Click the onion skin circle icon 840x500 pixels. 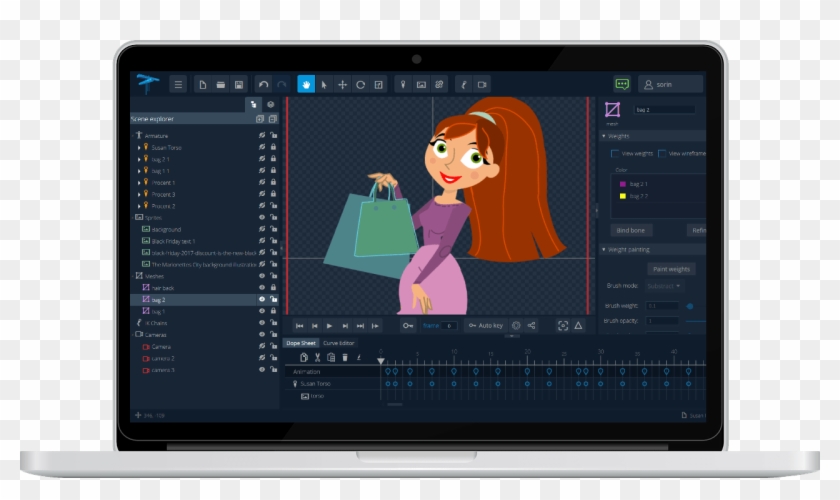516,325
